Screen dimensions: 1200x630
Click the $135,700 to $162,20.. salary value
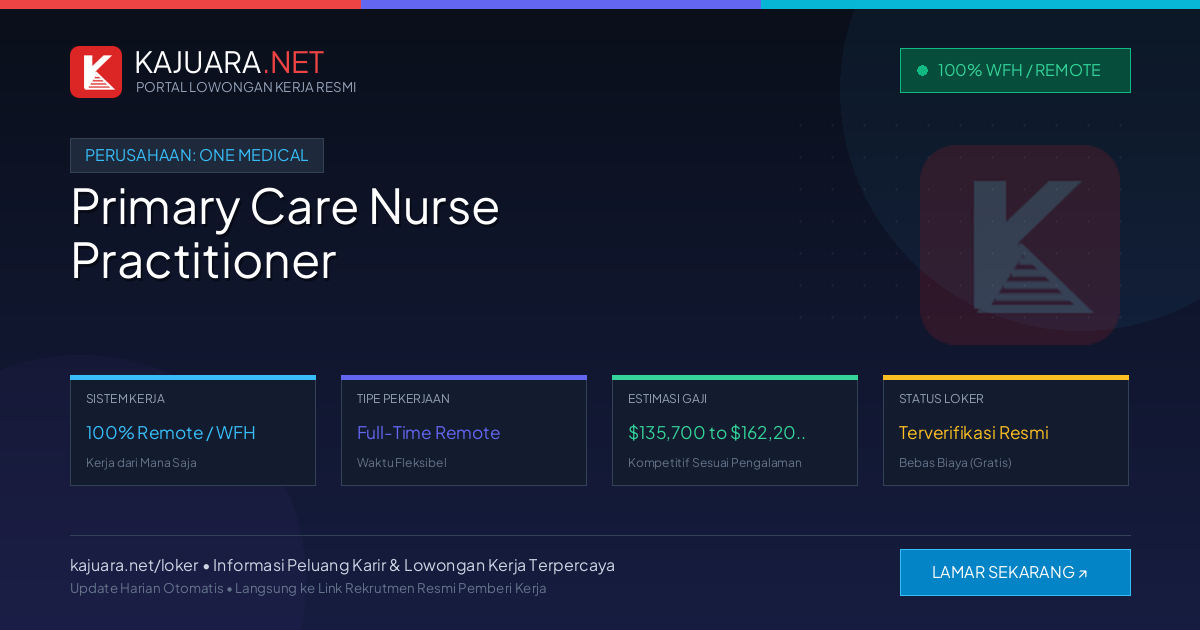pyautogui.click(x=717, y=433)
